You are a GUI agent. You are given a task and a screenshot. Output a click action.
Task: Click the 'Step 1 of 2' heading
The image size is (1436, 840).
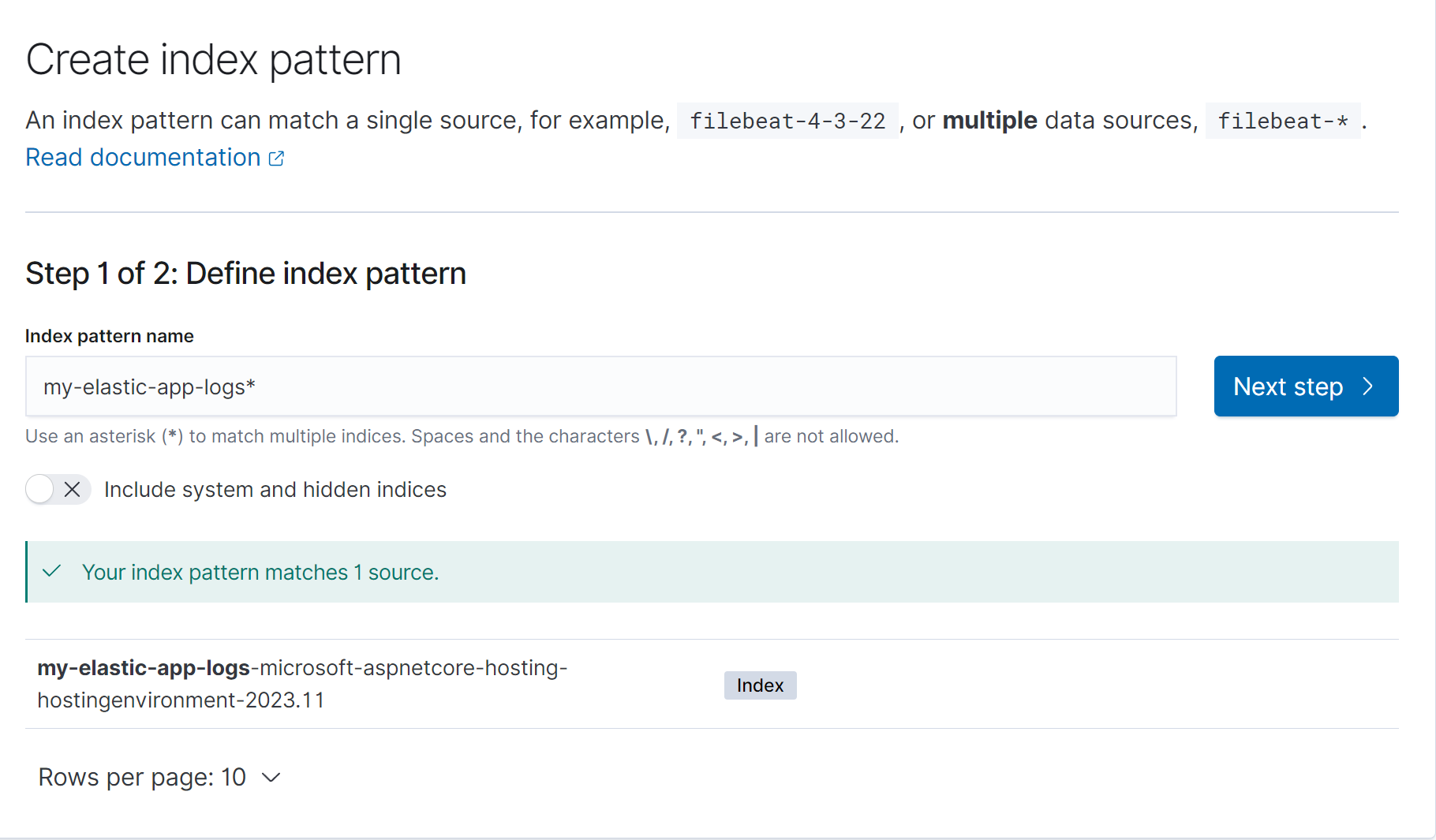(x=245, y=274)
